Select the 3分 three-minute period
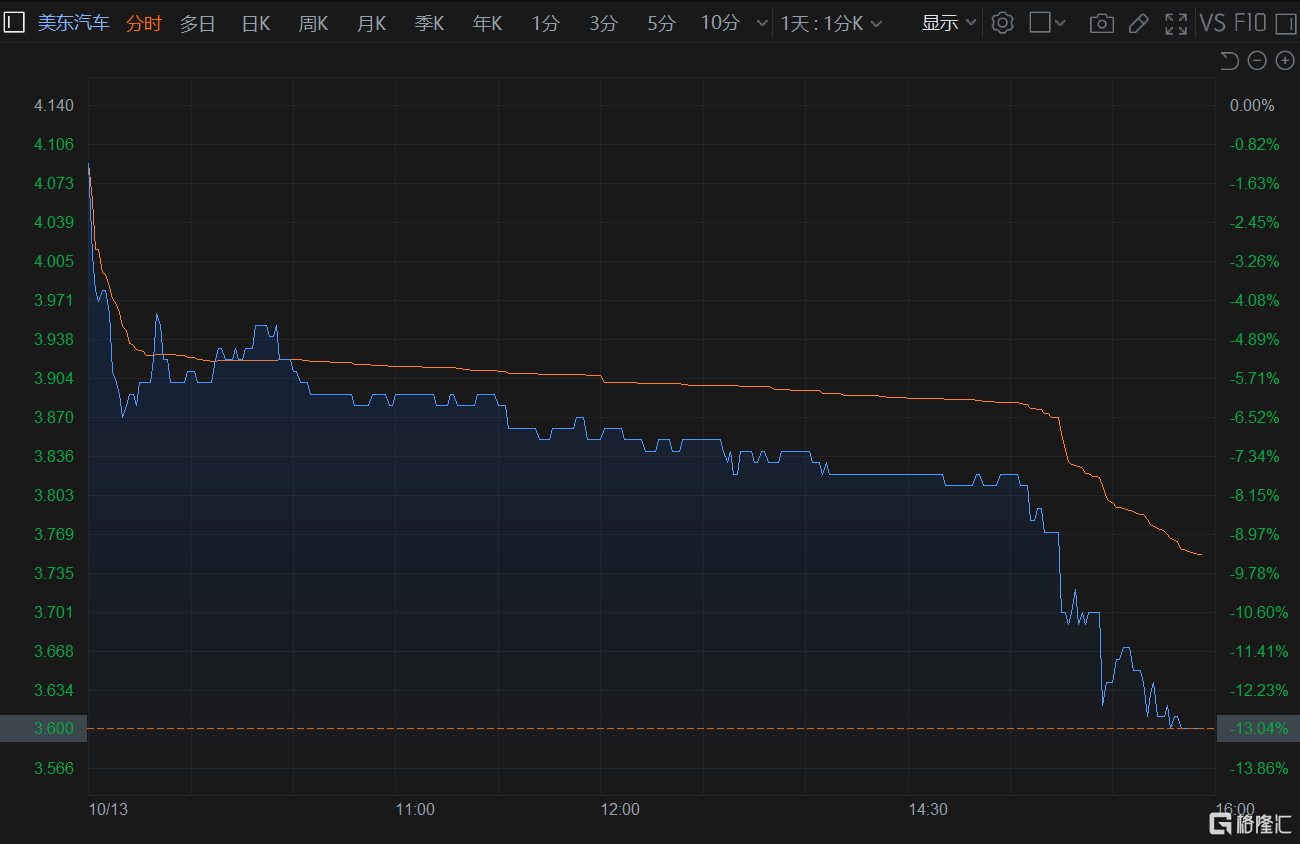The height and width of the screenshot is (844, 1300). (x=603, y=23)
